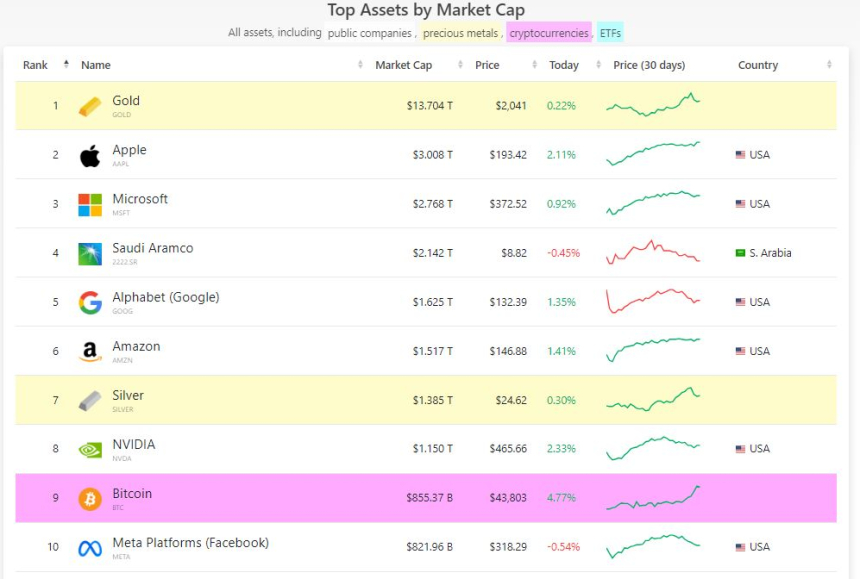
Task: Click the Alphabet Google logo icon
Action: click(x=90, y=302)
